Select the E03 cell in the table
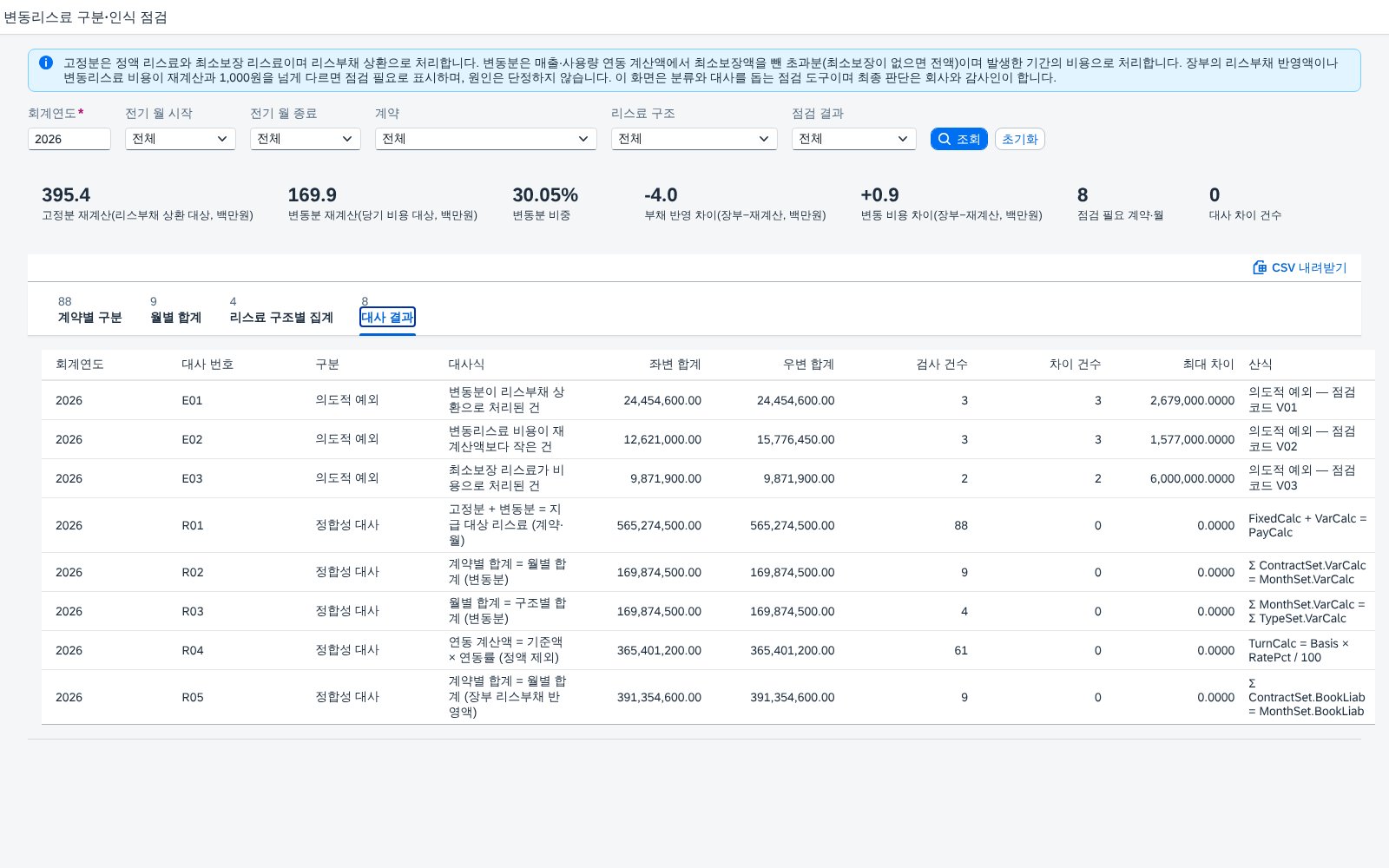 tap(192, 478)
